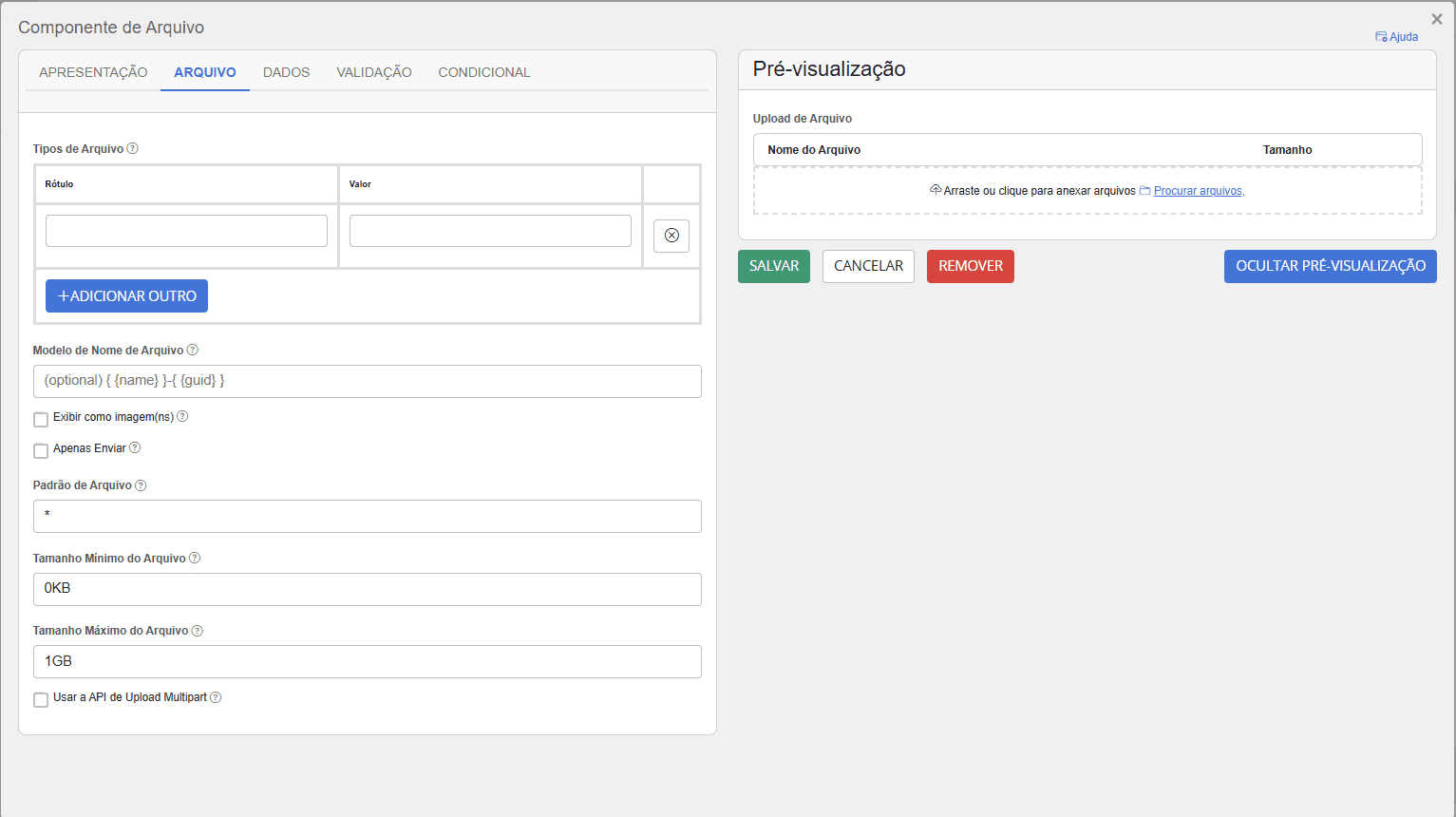The image size is (1456, 817).
Task: Open help tooltip for Tipos de Arquivo
Action: (133, 148)
